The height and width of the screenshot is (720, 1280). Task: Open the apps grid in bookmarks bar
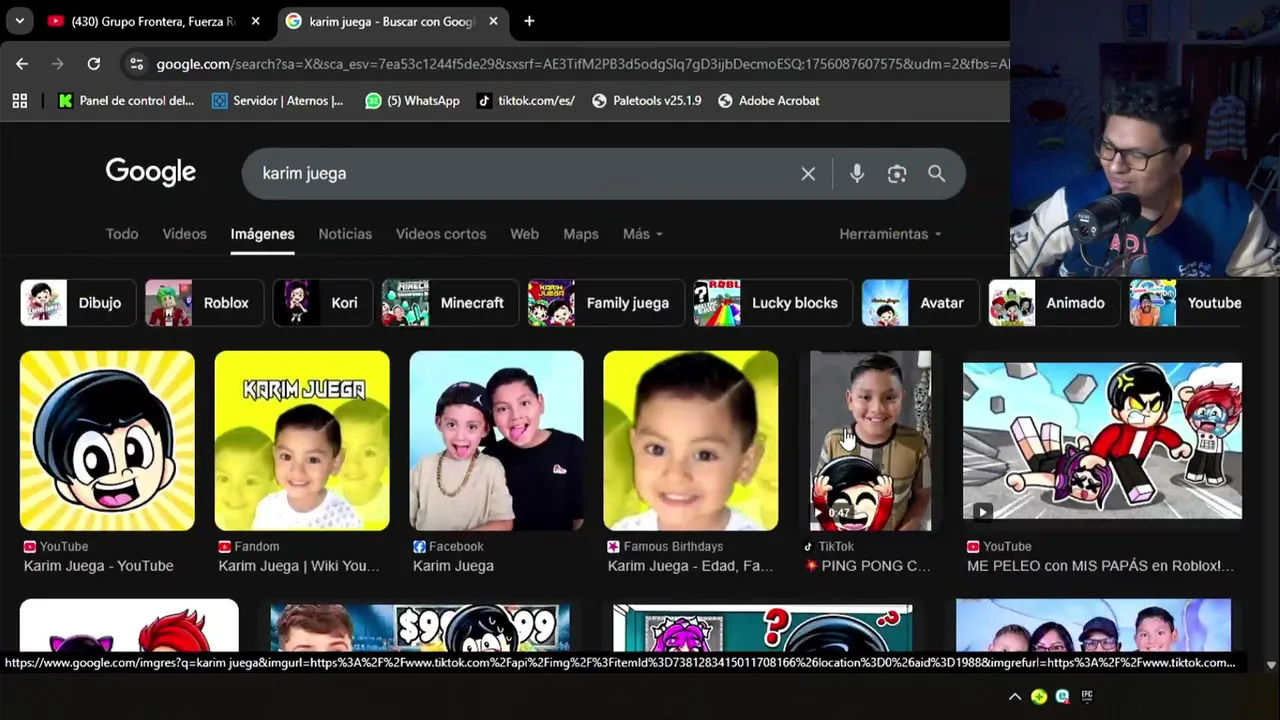coord(20,100)
